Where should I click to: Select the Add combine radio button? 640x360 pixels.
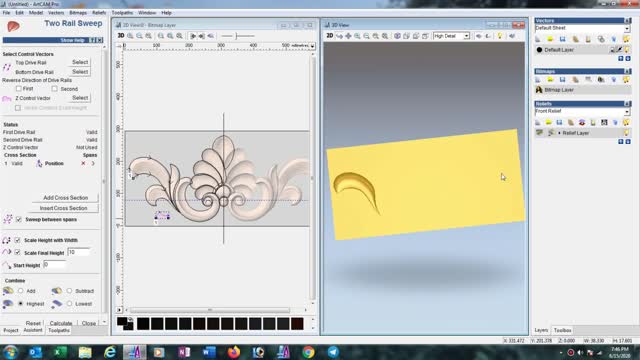20,291
